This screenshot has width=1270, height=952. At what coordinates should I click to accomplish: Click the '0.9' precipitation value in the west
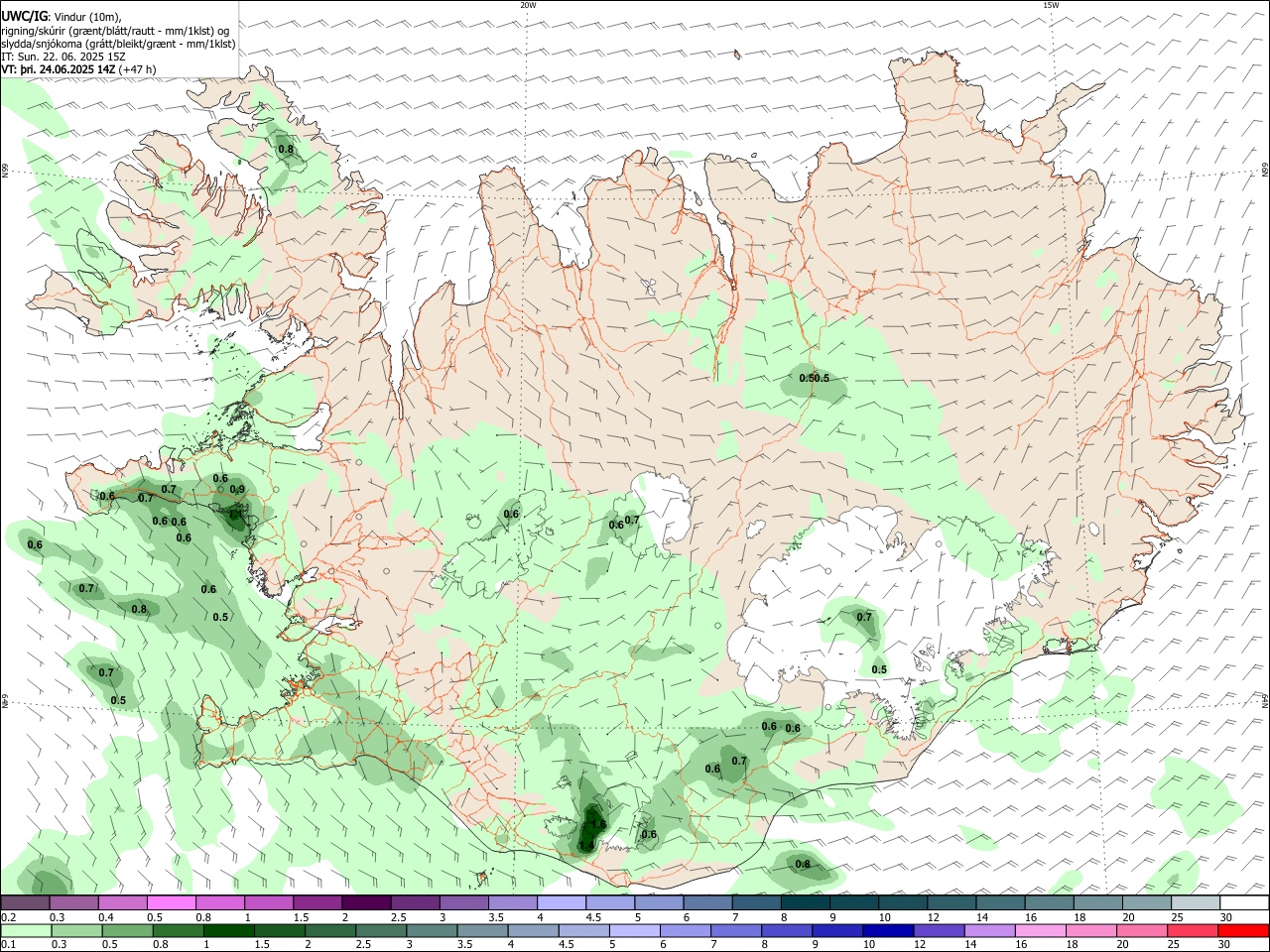[237, 489]
